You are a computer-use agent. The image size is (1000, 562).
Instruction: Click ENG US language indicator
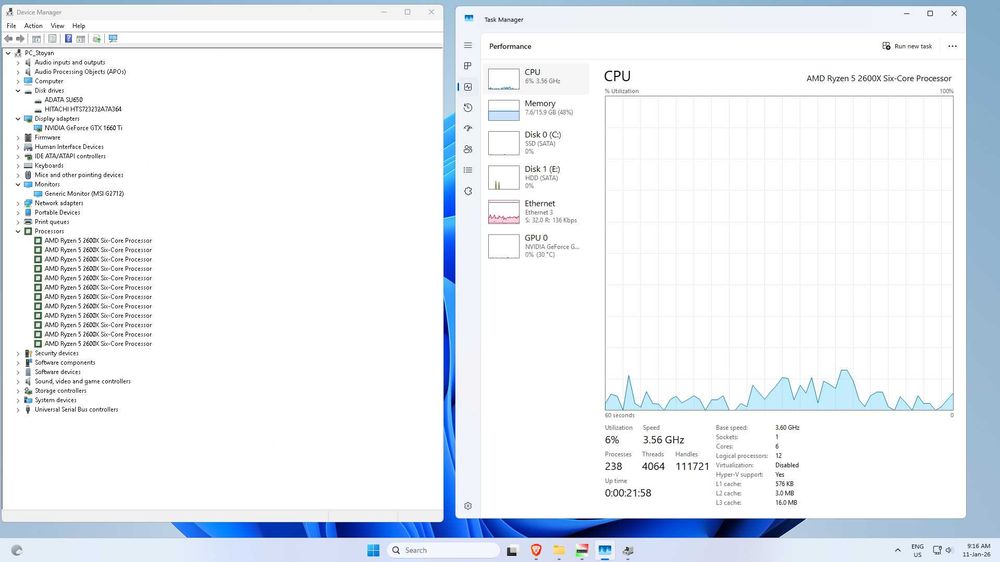917,550
